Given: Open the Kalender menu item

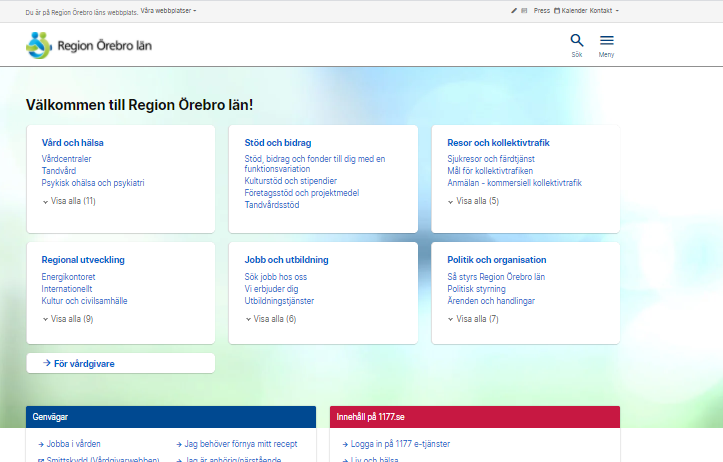Looking at the screenshot, I should 574,10.
